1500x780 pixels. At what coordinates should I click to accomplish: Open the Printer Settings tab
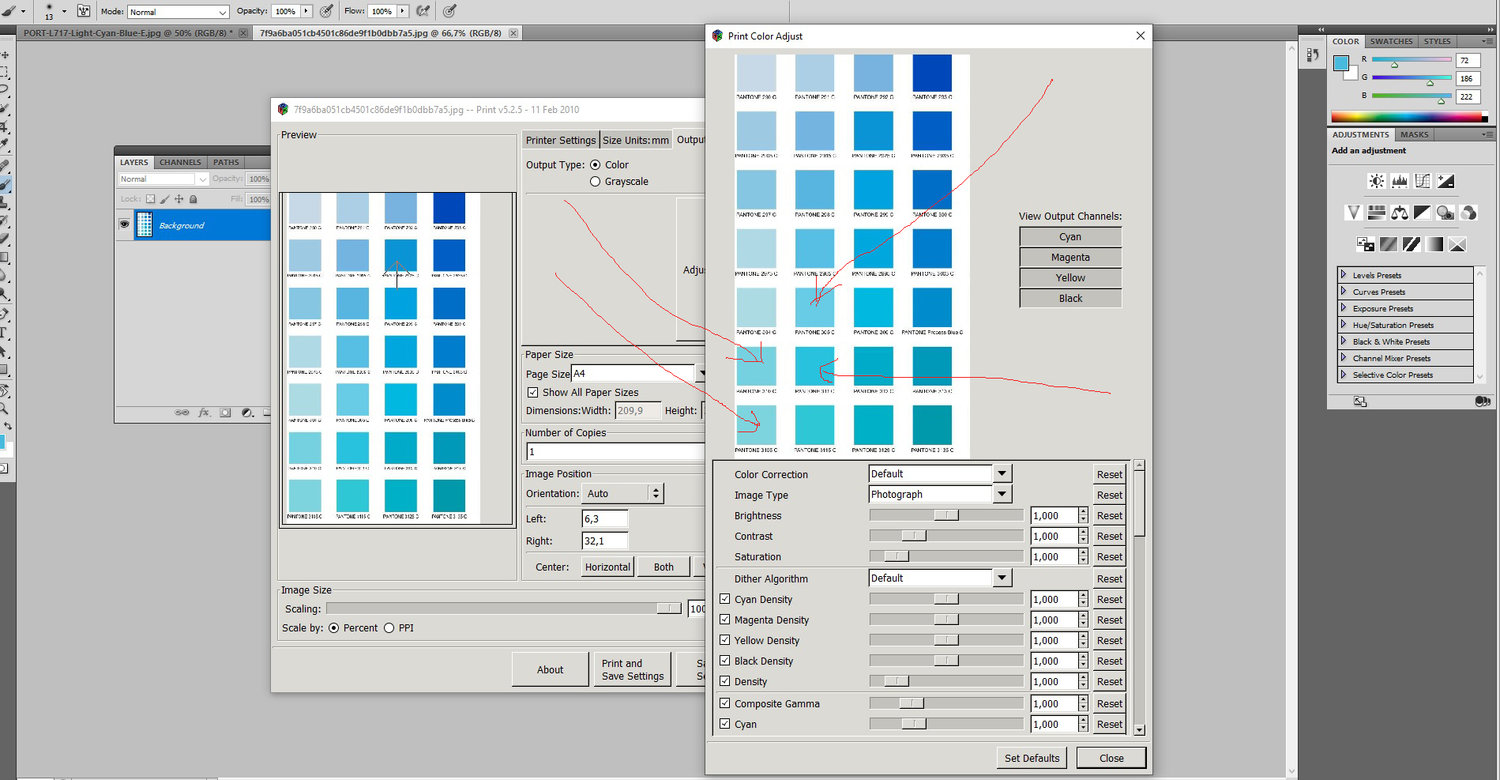[x=560, y=140]
